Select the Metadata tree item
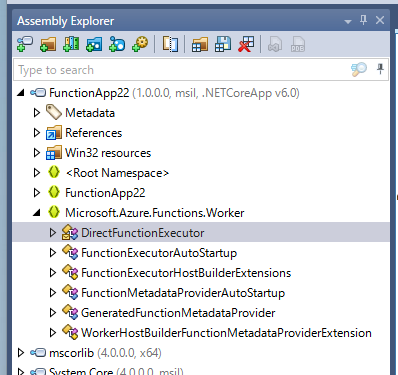Image resolution: width=398 pixels, height=375 pixels. pyautogui.click(x=90, y=113)
